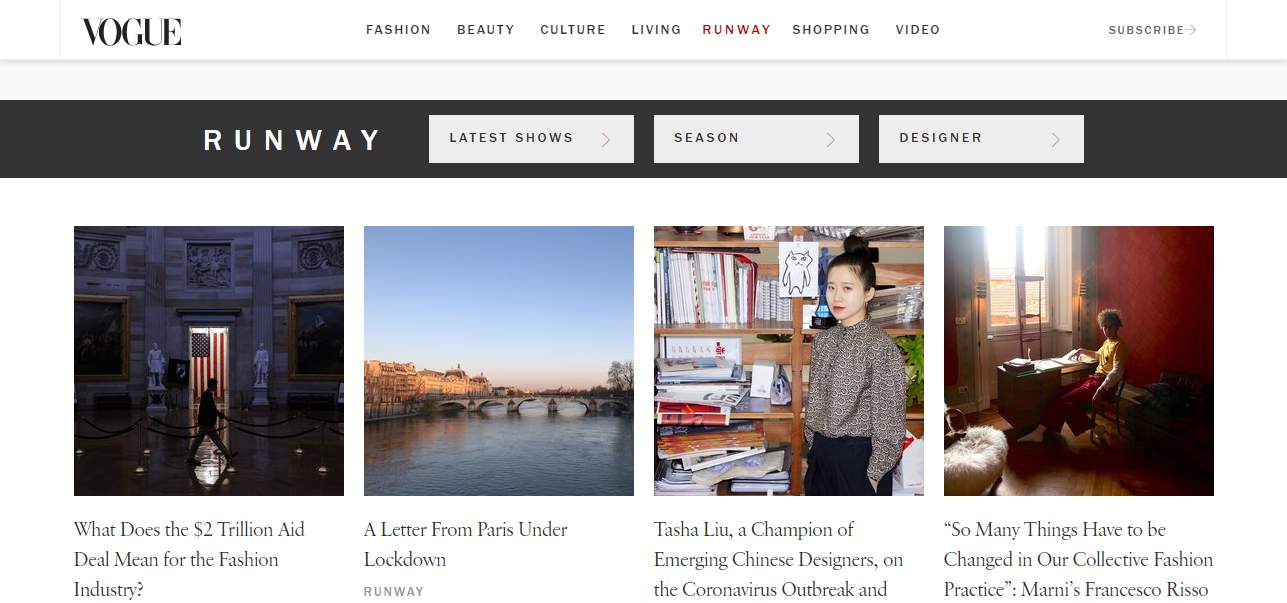Open the Designer dropdown menu

[981, 139]
